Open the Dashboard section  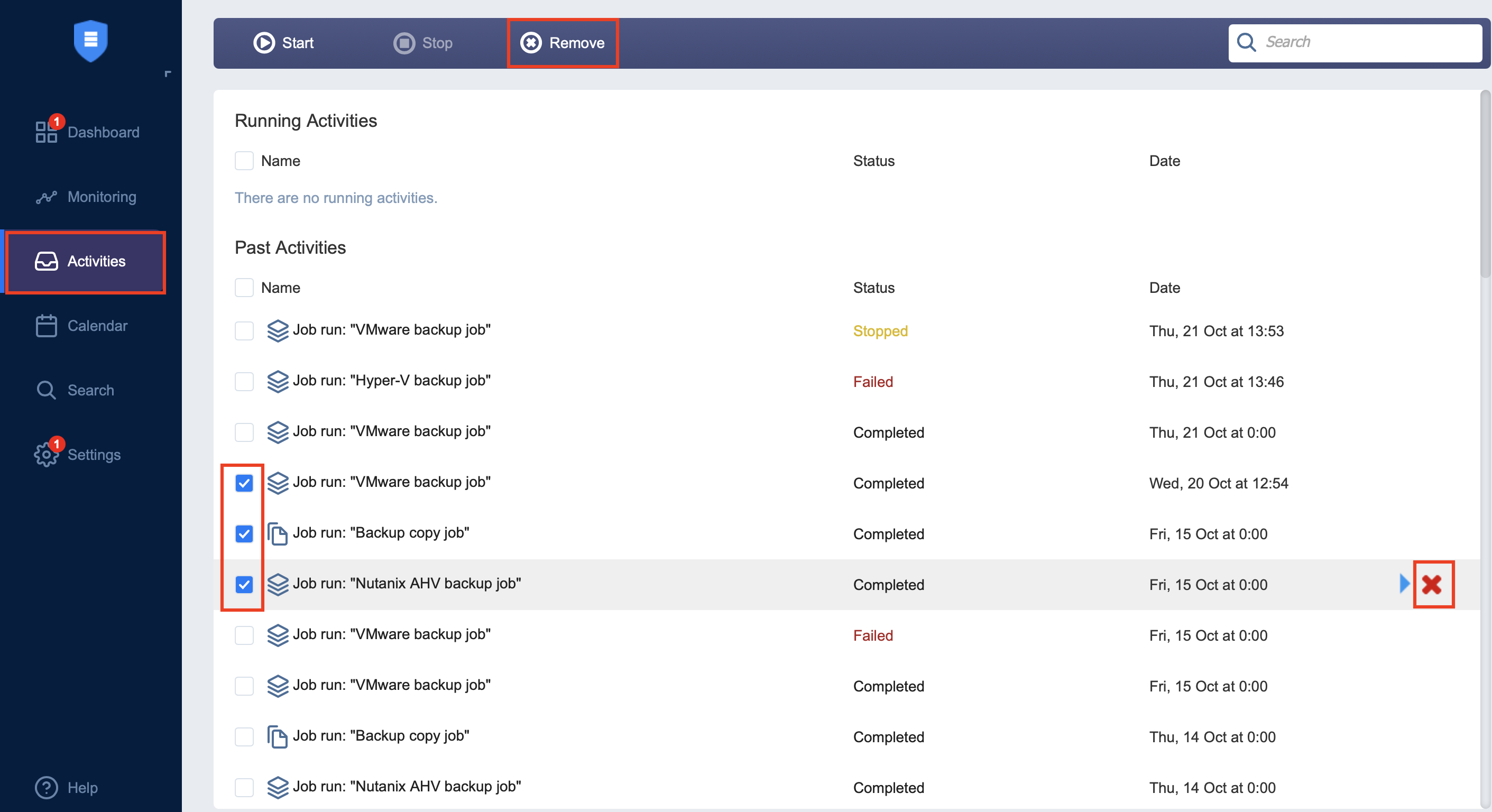tap(87, 132)
